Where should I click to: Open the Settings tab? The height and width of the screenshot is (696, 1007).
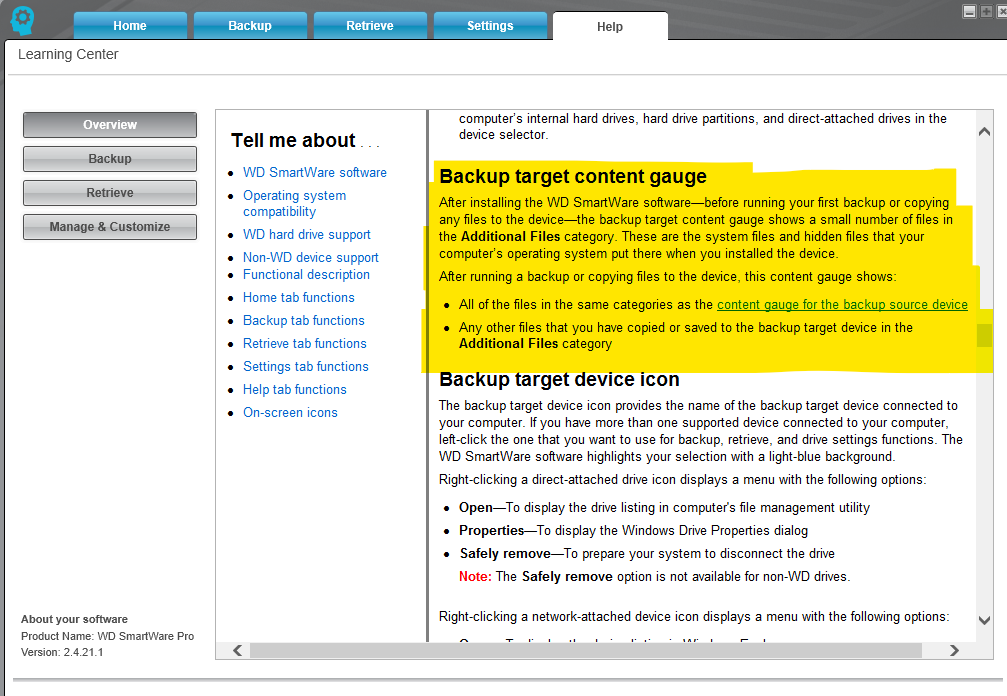[x=490, y=26]
